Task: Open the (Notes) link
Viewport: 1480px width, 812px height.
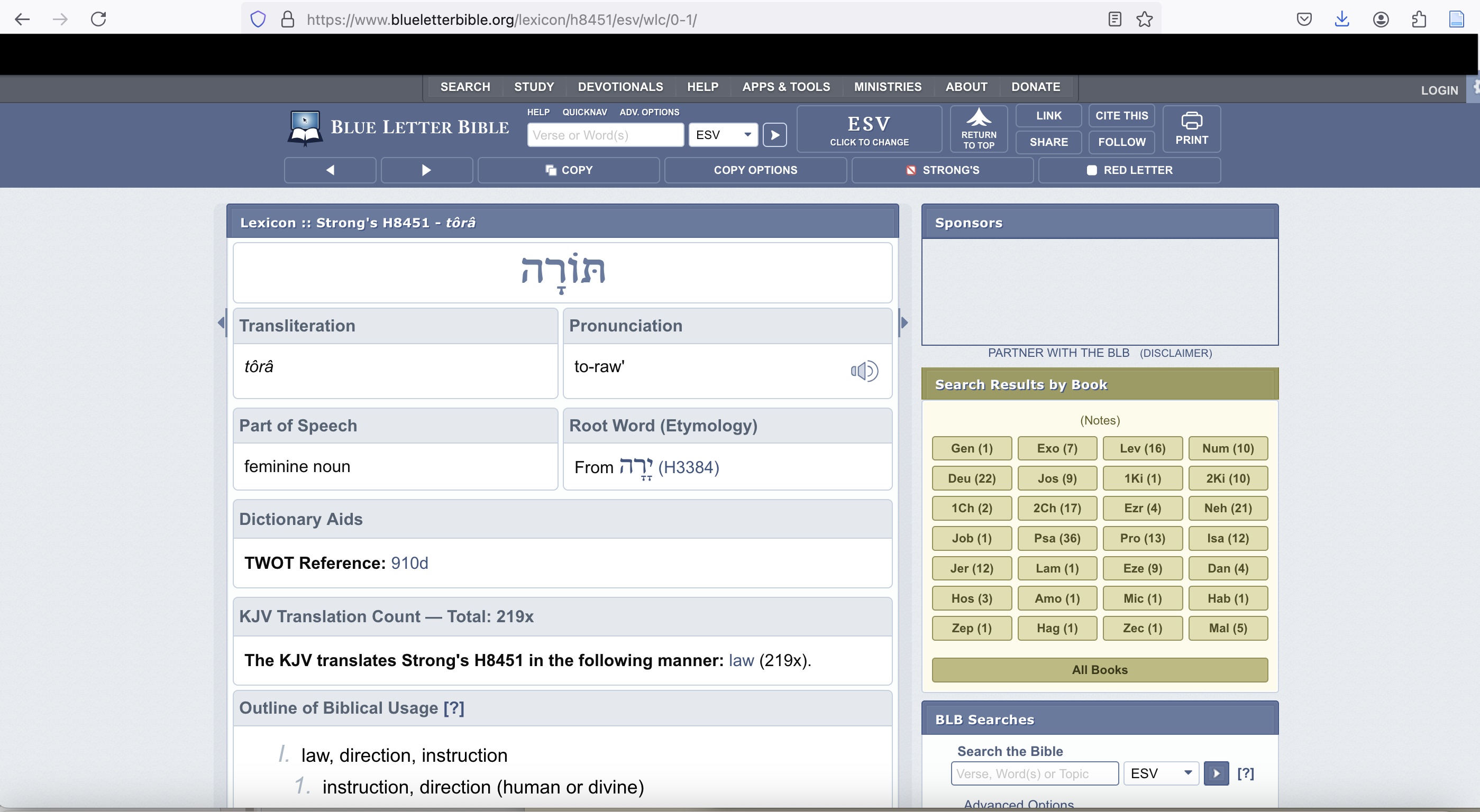Action: coord(1100,420)
